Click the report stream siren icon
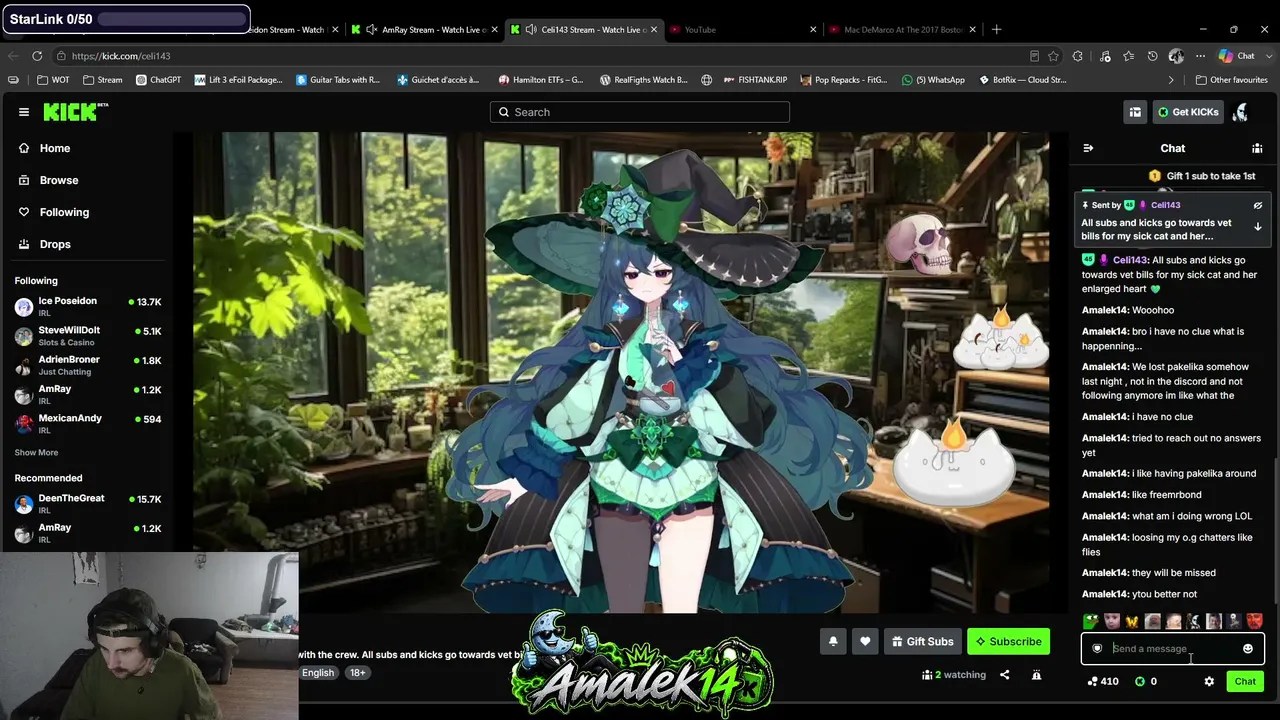This screenshot has height=720, width=1280. tap(1037, 675)
